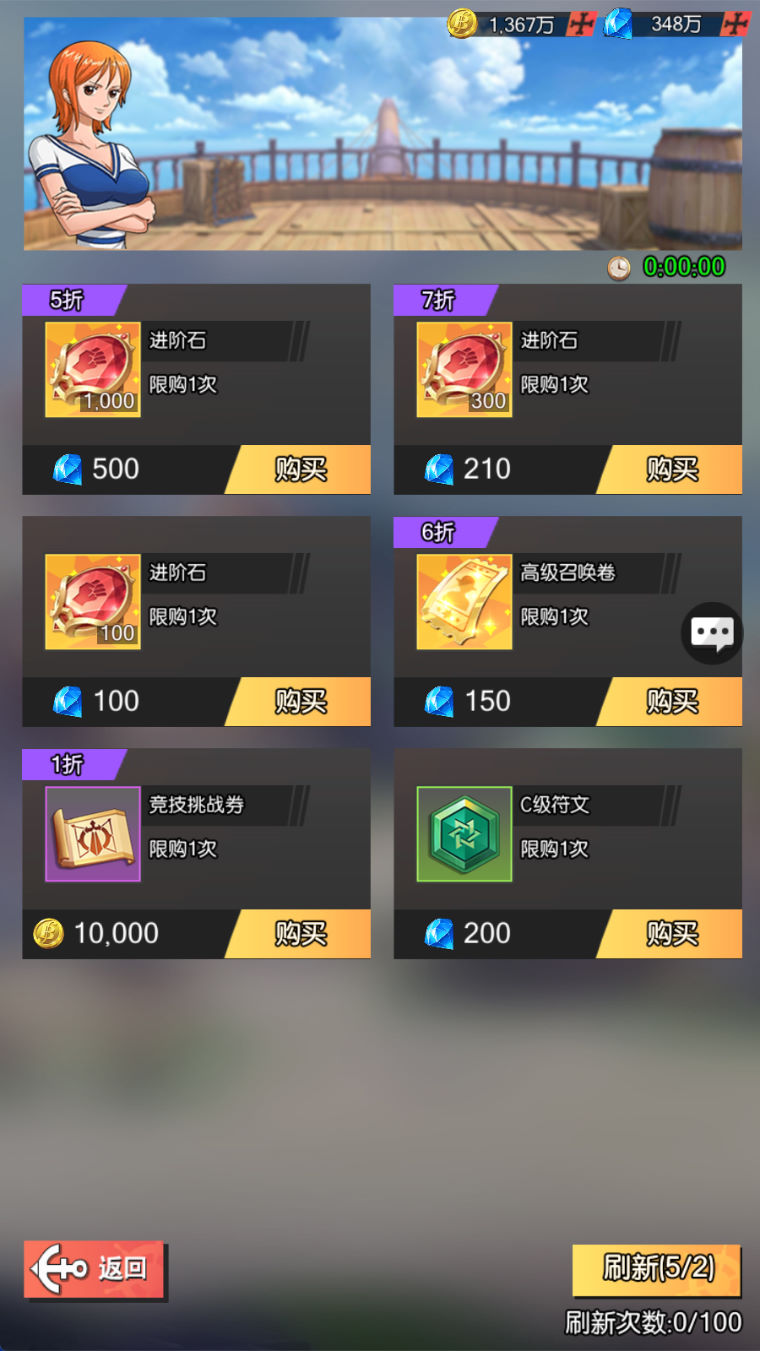
Task: Buy the advanced summon scroll for 150 diamonds
Action: click(670, 701)
